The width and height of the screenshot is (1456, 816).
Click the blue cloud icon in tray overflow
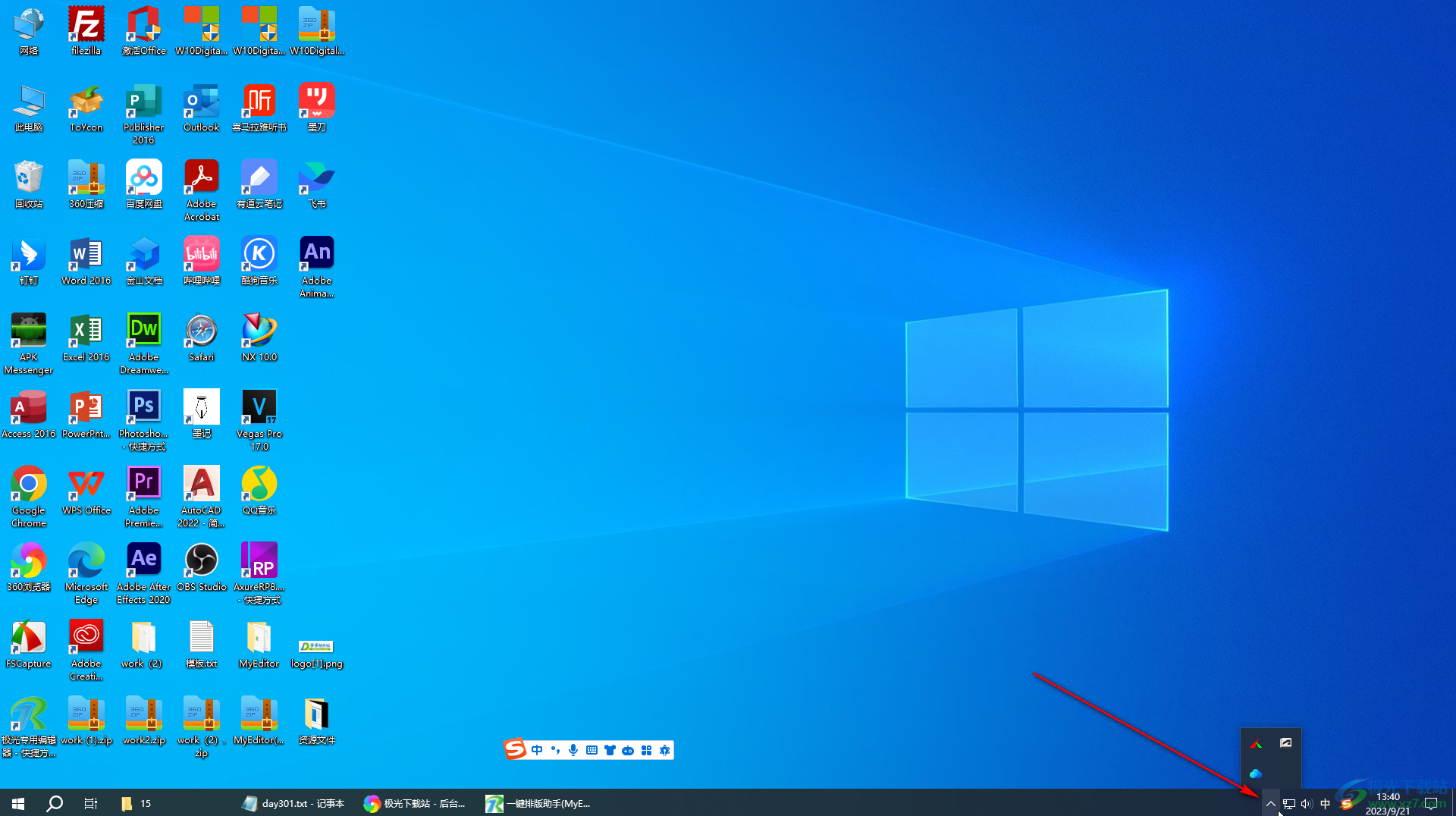(1256, 774)
